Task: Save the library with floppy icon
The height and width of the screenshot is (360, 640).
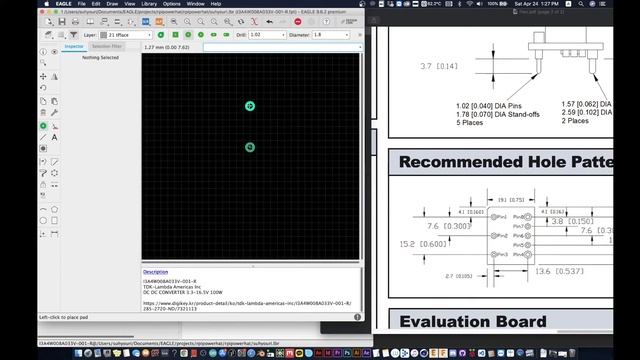Action: point(62,22)
